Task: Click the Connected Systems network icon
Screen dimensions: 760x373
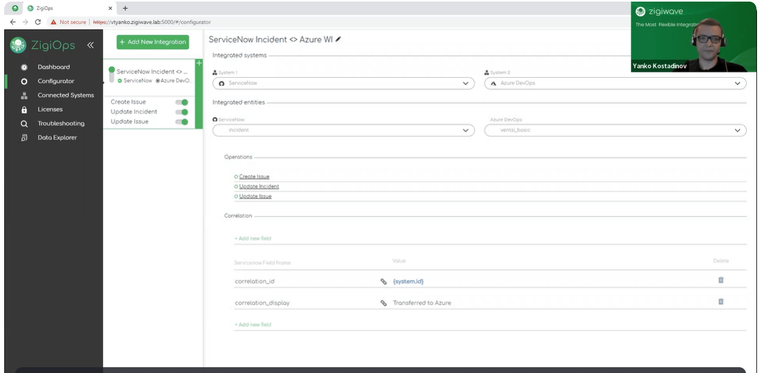Action: [24, 95]
